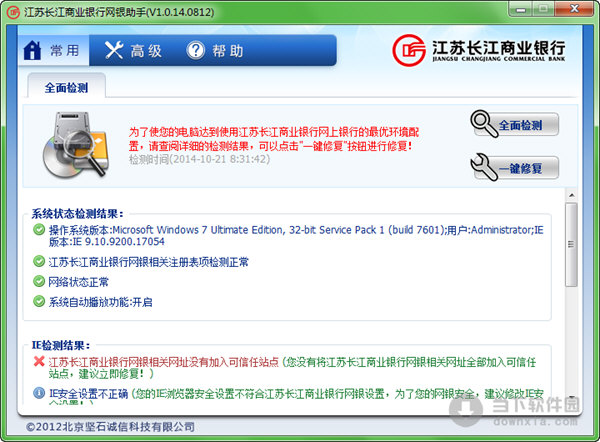Image resolution: width=600 pixels, height=442 pixels.
Task: Open the 帮助 tab
Action: click(x=215, y=51)
